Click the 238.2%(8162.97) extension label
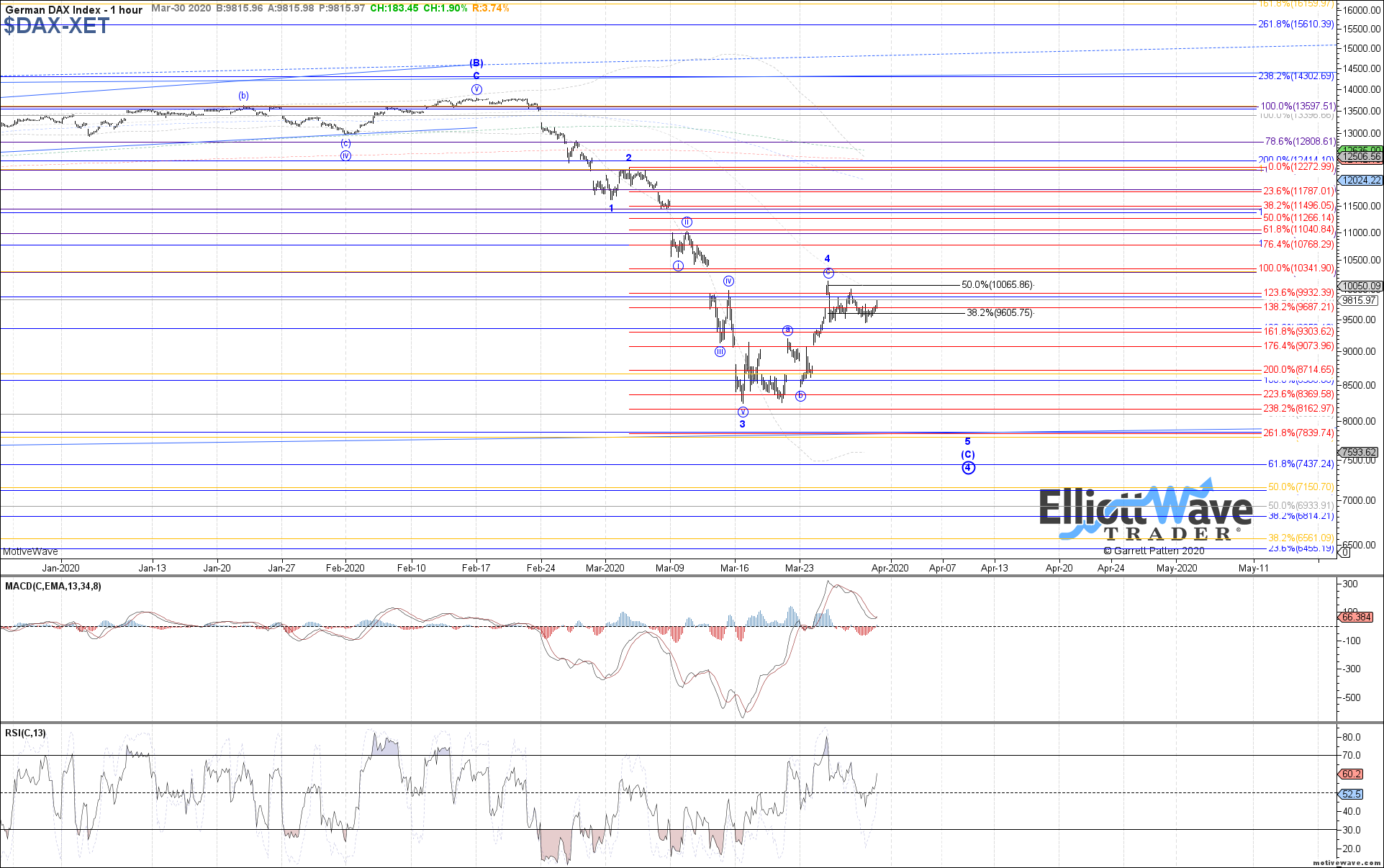This screenshot has width=1384, height=868. click(1298, 409)
